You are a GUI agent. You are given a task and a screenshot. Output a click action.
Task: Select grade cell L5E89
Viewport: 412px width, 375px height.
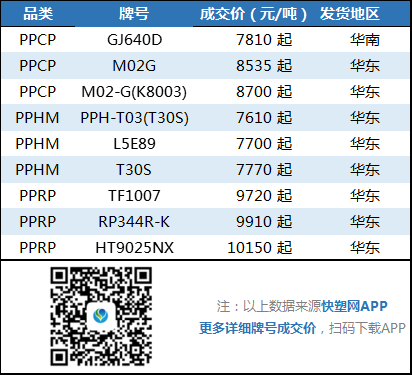click(x=134, y=144)
